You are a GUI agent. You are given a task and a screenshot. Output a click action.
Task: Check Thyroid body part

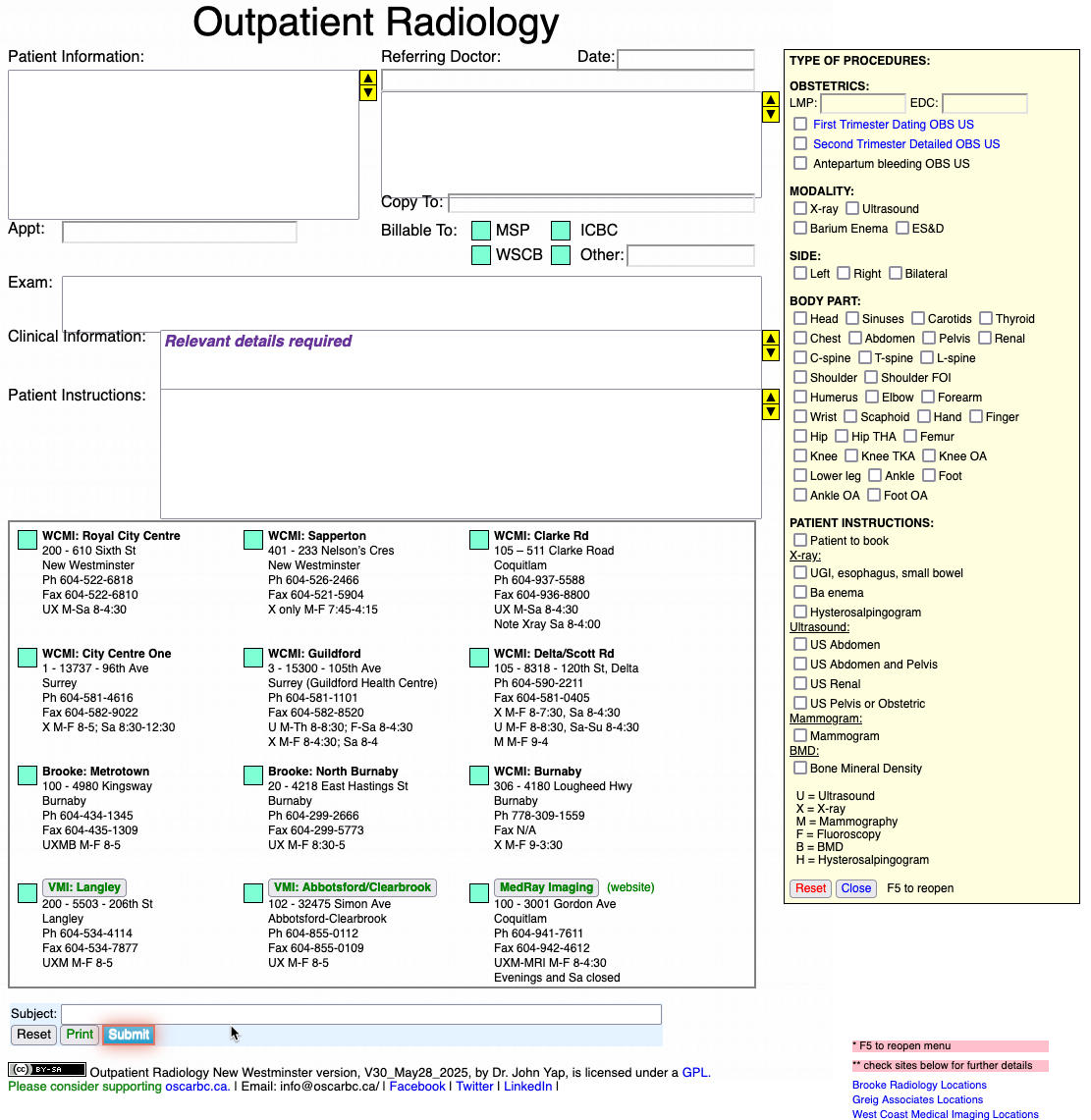pyautogui.click(x=986, y=318)
